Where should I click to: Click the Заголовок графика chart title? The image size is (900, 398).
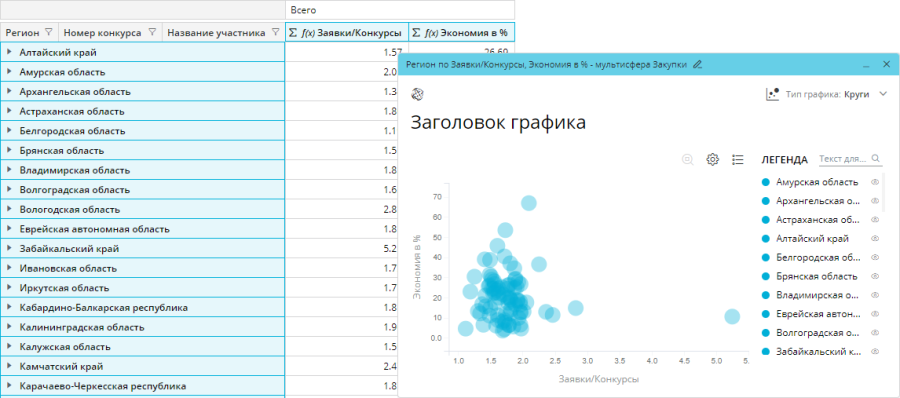coord(498,122)
